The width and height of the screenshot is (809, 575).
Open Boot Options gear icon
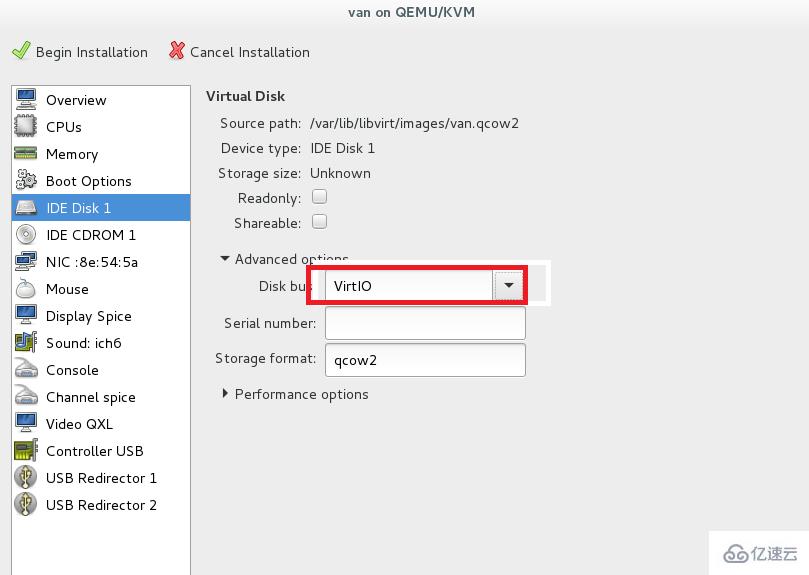coord(26,181)
